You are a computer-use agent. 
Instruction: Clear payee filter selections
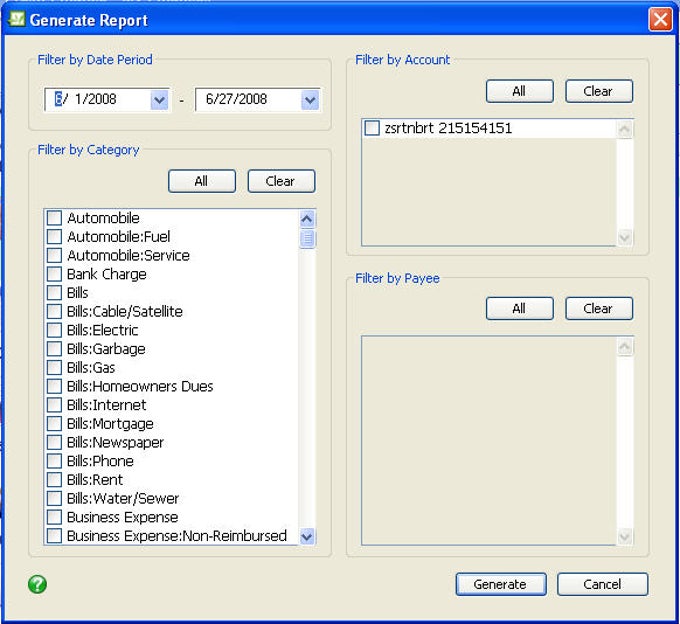pos(599,308)
